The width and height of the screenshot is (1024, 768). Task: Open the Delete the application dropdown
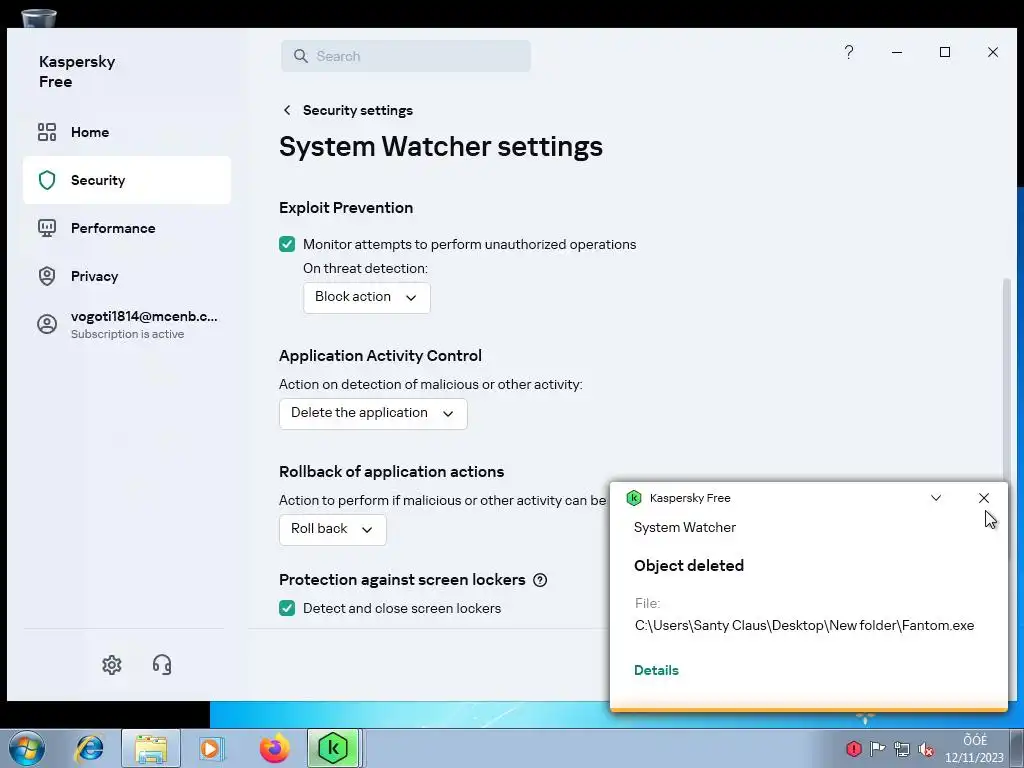373,413
